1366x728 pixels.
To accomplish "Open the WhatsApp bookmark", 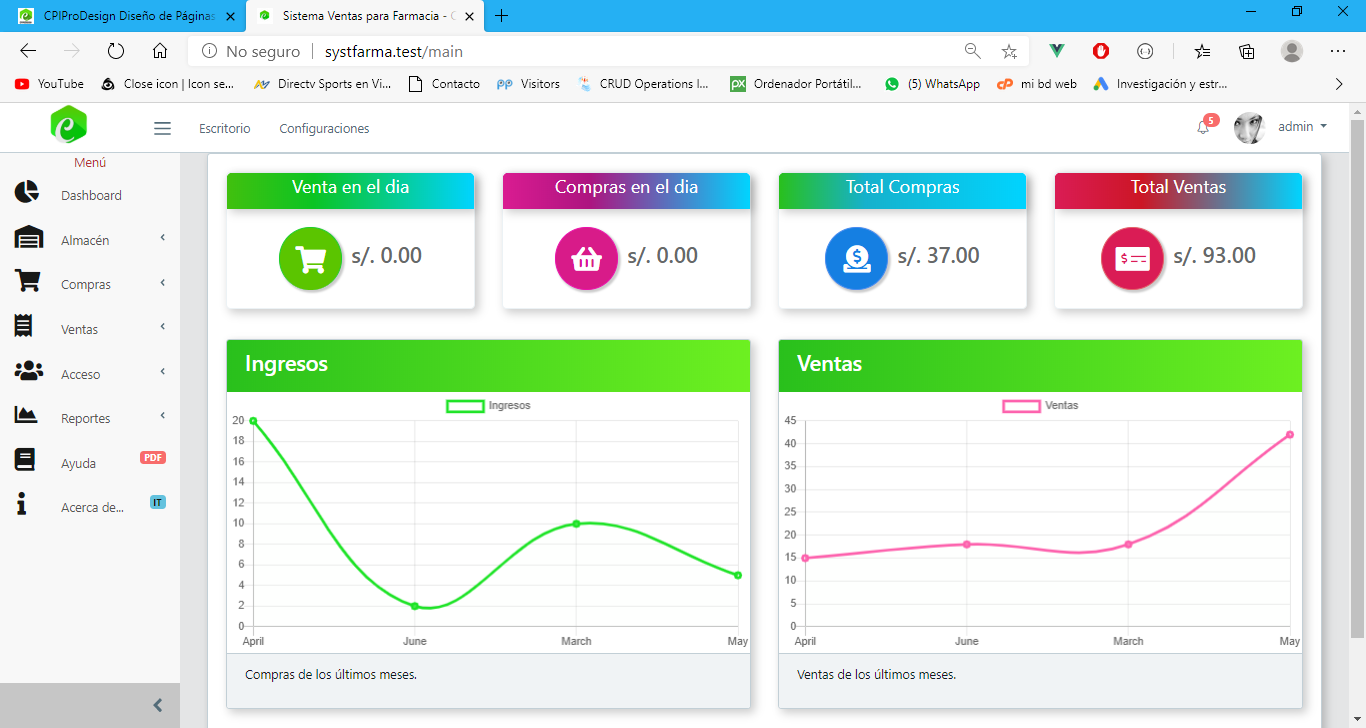I will (x=932, y=84).
